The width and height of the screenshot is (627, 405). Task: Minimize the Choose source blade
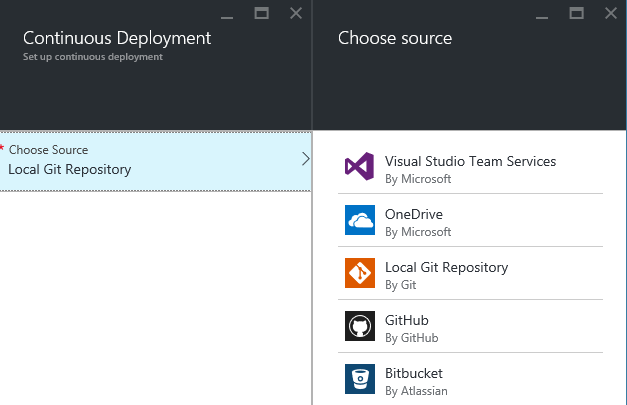(x=543, y=14)
